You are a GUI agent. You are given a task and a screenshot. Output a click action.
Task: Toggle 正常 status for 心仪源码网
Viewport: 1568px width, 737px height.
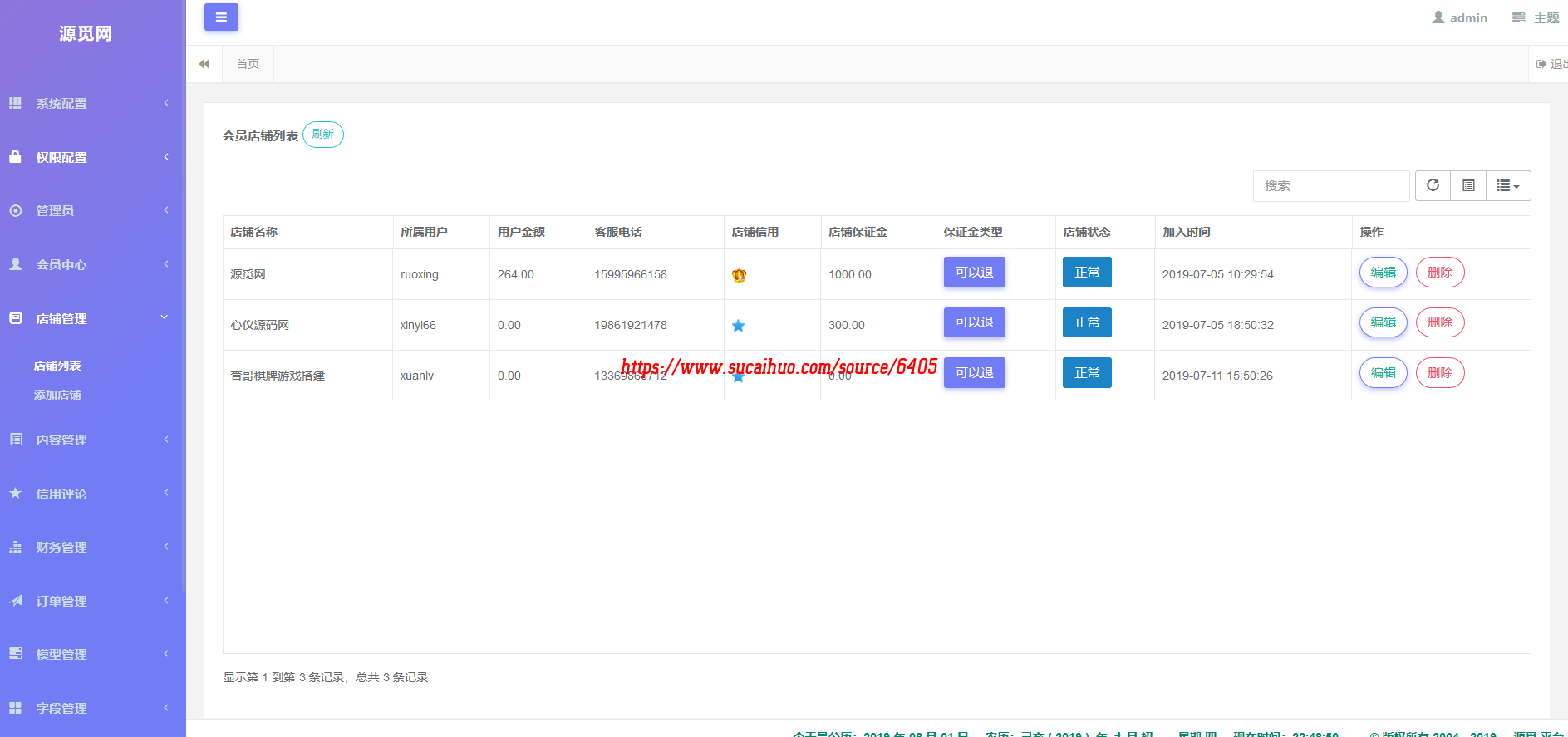pyautogui.click(x=1087, y=322)
